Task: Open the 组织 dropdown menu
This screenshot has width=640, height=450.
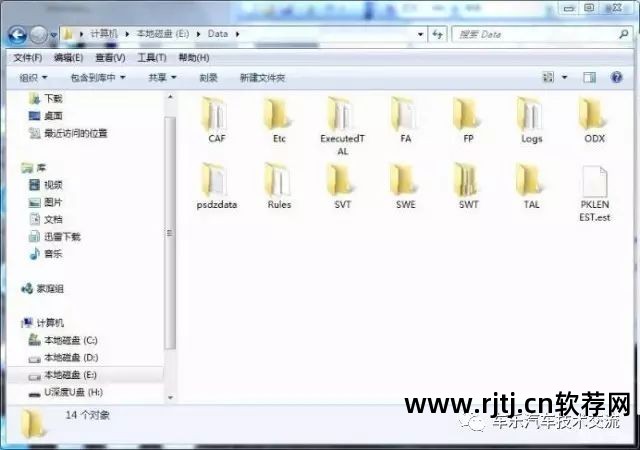Action: [x=33, y=78]
